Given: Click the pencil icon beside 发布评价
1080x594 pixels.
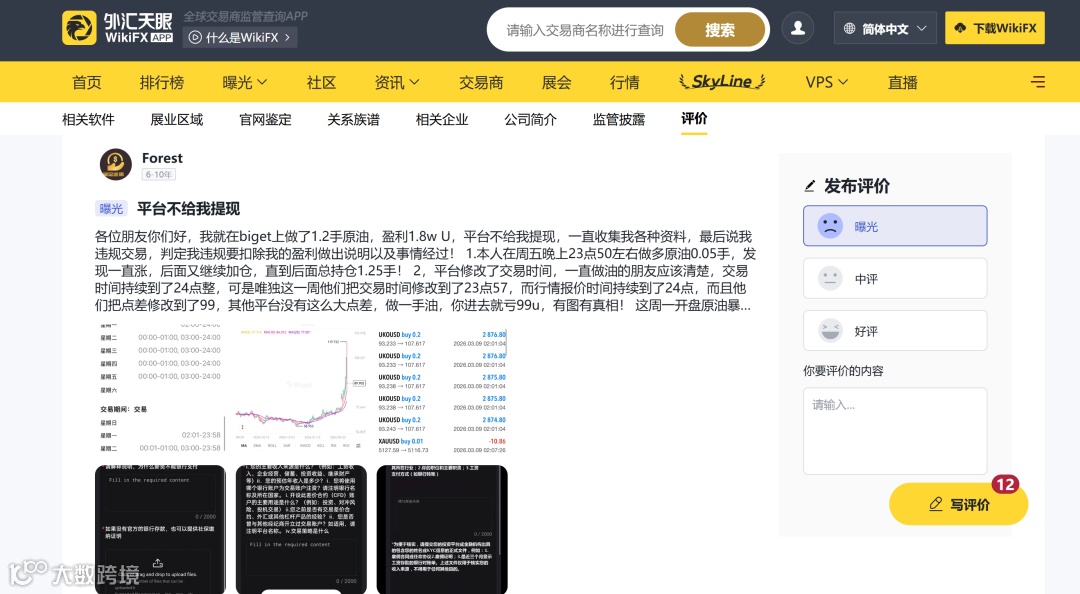Looking at the screenshot, I should (x=810, y=186).
